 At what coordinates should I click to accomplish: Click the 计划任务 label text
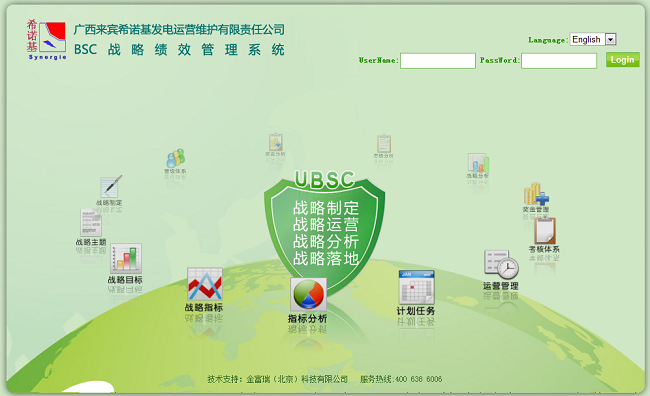click(416, 311)
